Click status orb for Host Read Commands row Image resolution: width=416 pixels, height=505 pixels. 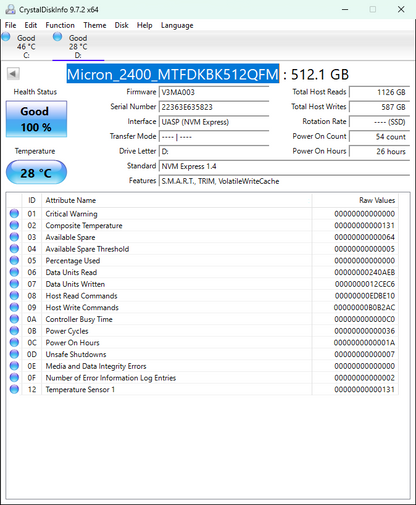[x=14, y=295]
